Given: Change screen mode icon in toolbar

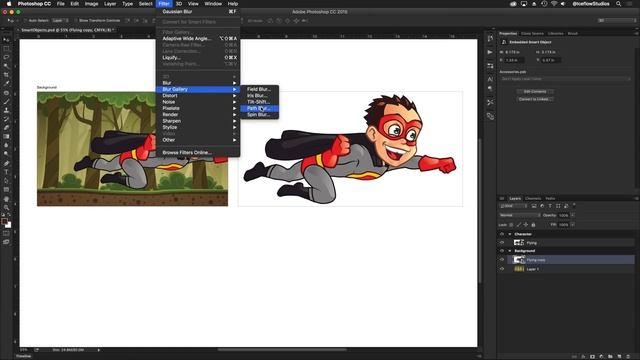Looking at the screenshot, I should (x=6, y=242).
